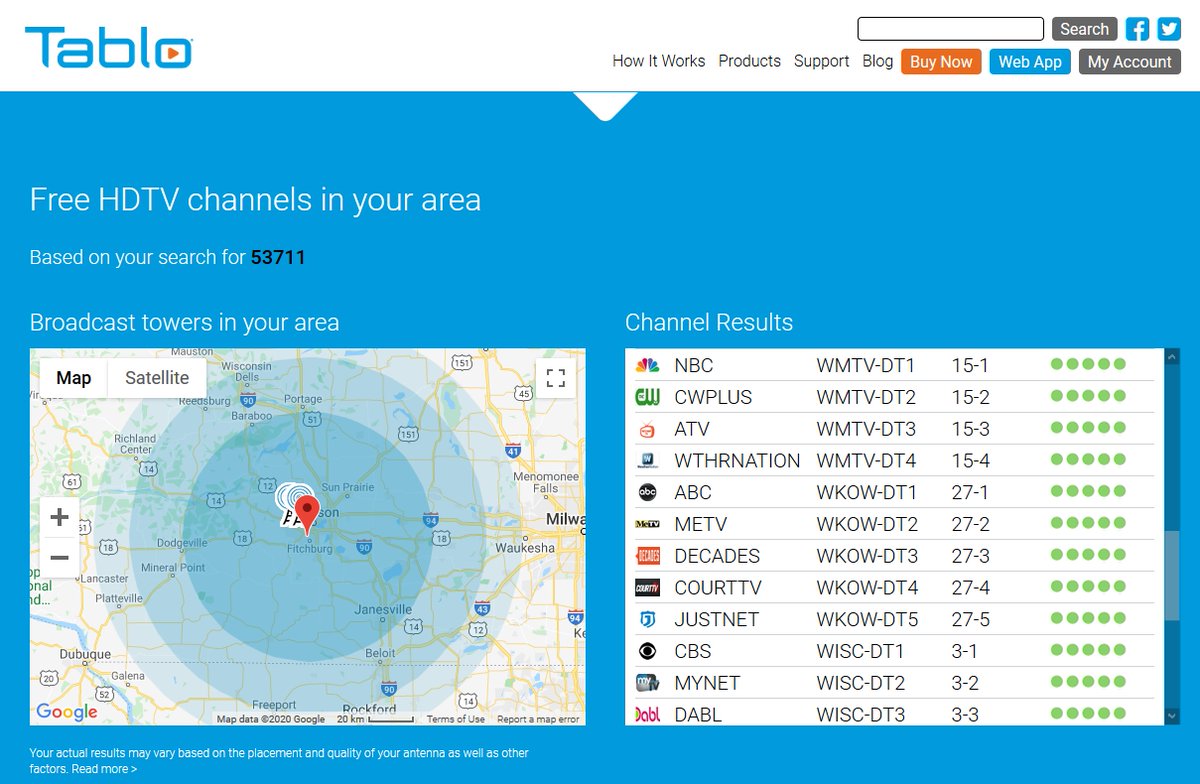Switch the map to Satellite view
1200x784 pixels.
click(x=157, y=378)
